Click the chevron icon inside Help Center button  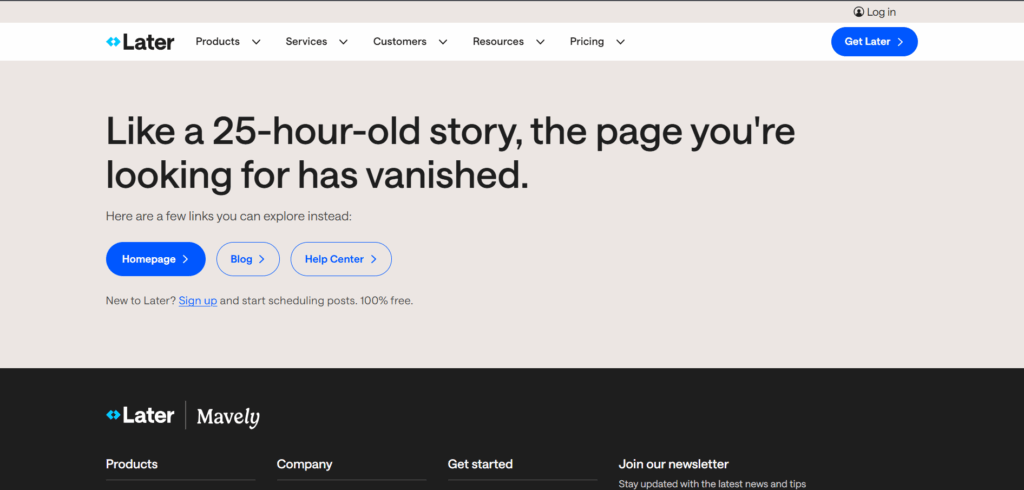click(374, 259)
